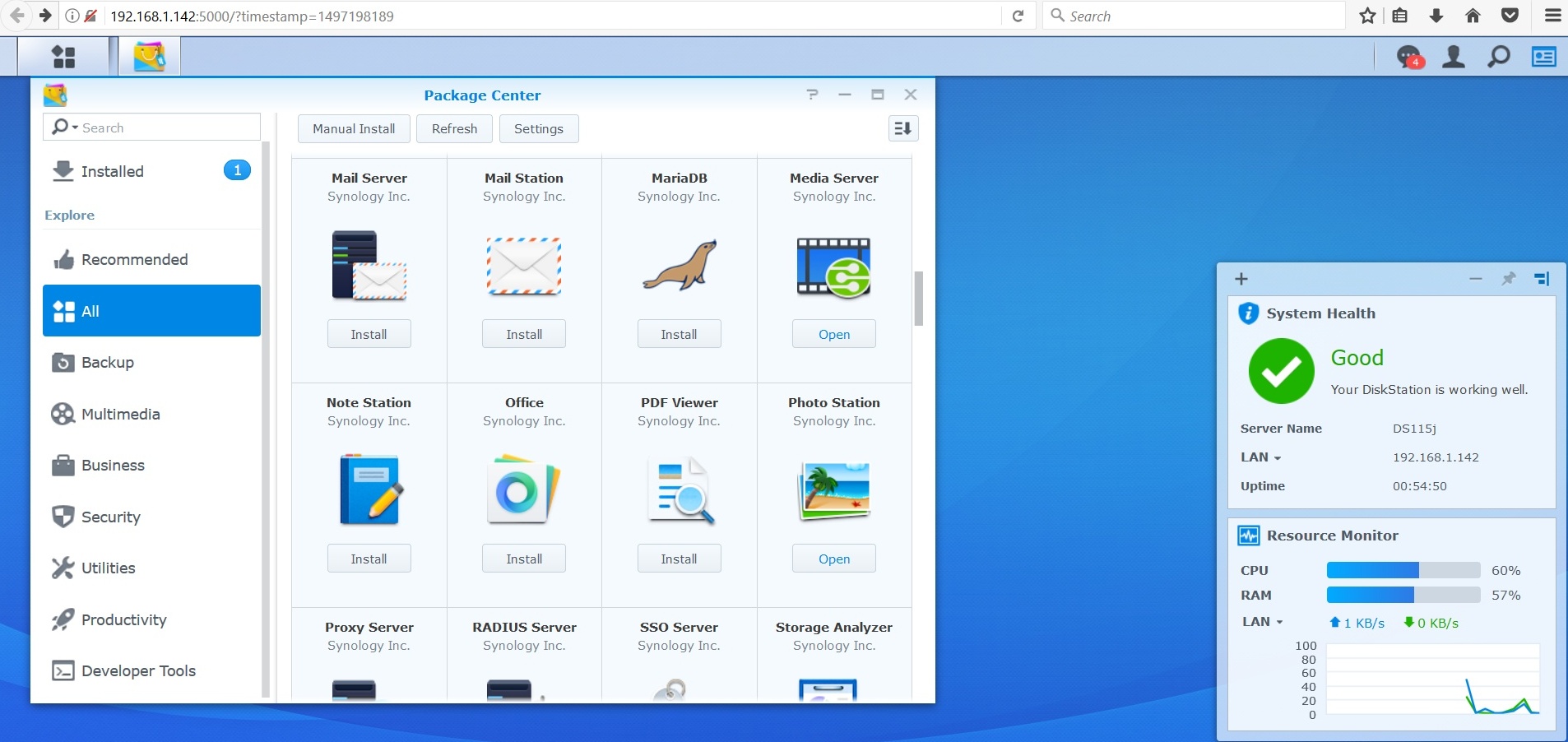
Task: Open the Package Center search options dropdown
Action: (x=65, y=128)
